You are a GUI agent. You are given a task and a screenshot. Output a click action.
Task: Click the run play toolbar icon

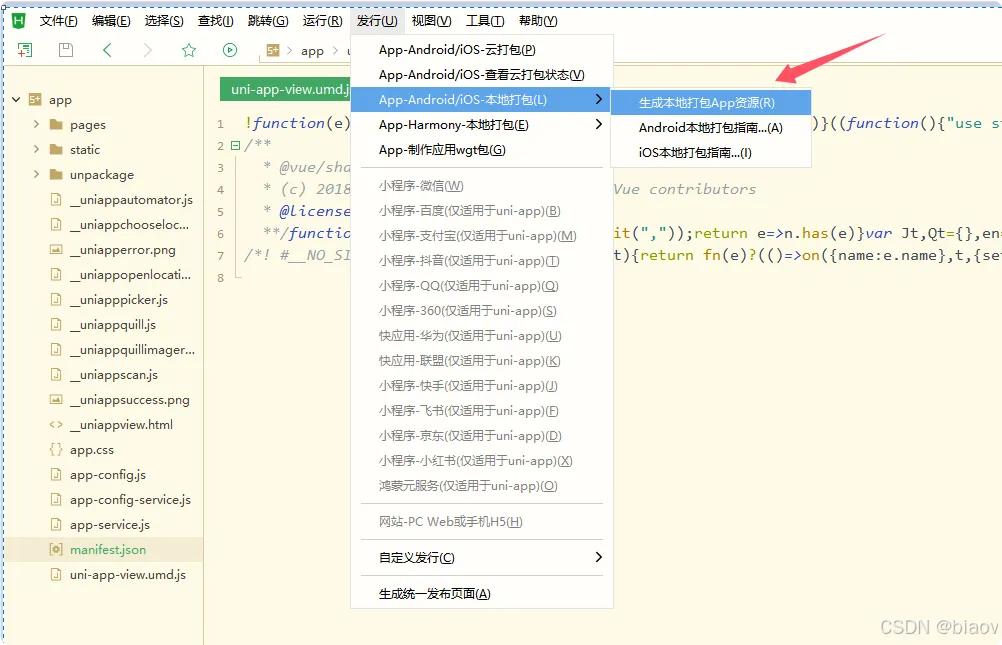coord(230,50)
